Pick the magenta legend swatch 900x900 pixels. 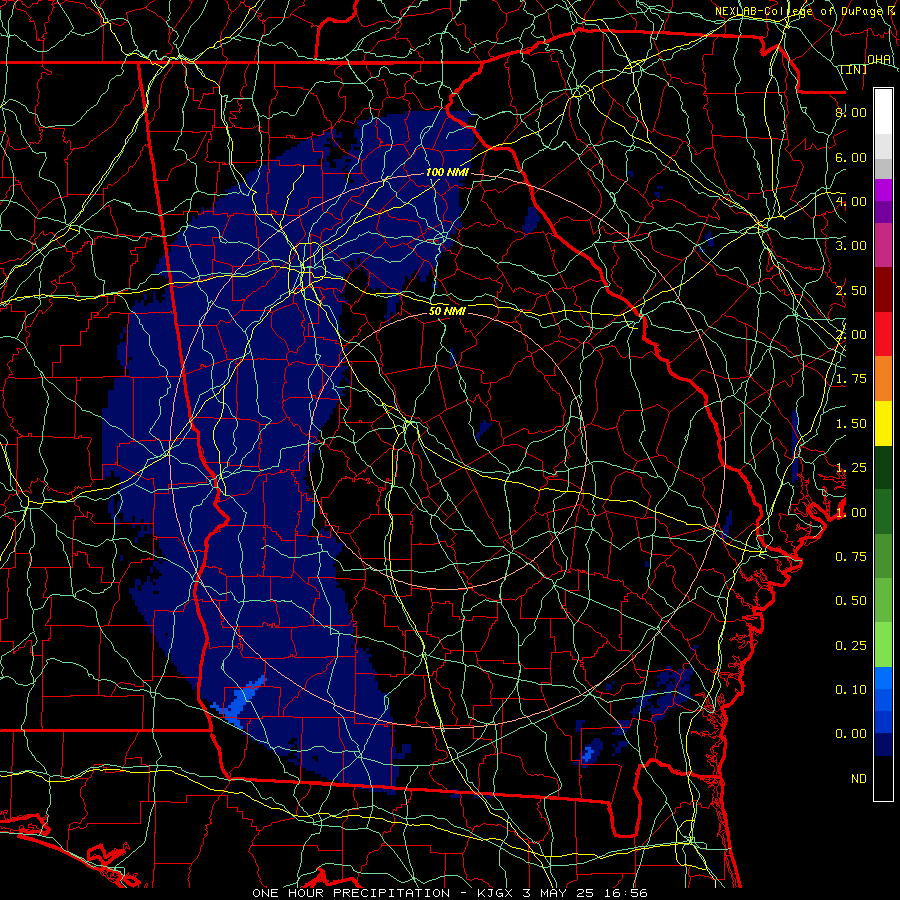(x=883, y=190)
